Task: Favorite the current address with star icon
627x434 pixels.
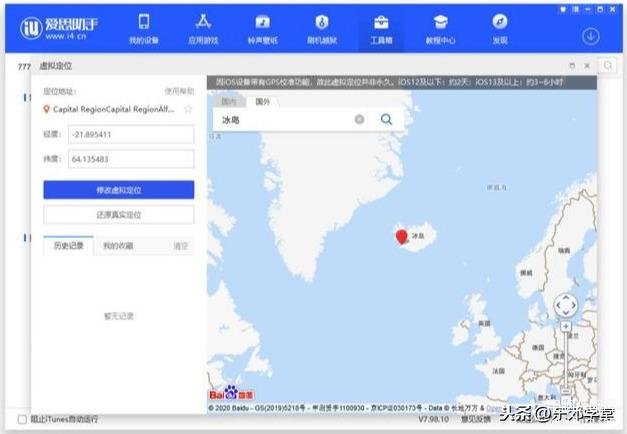Action: (187, 109)
